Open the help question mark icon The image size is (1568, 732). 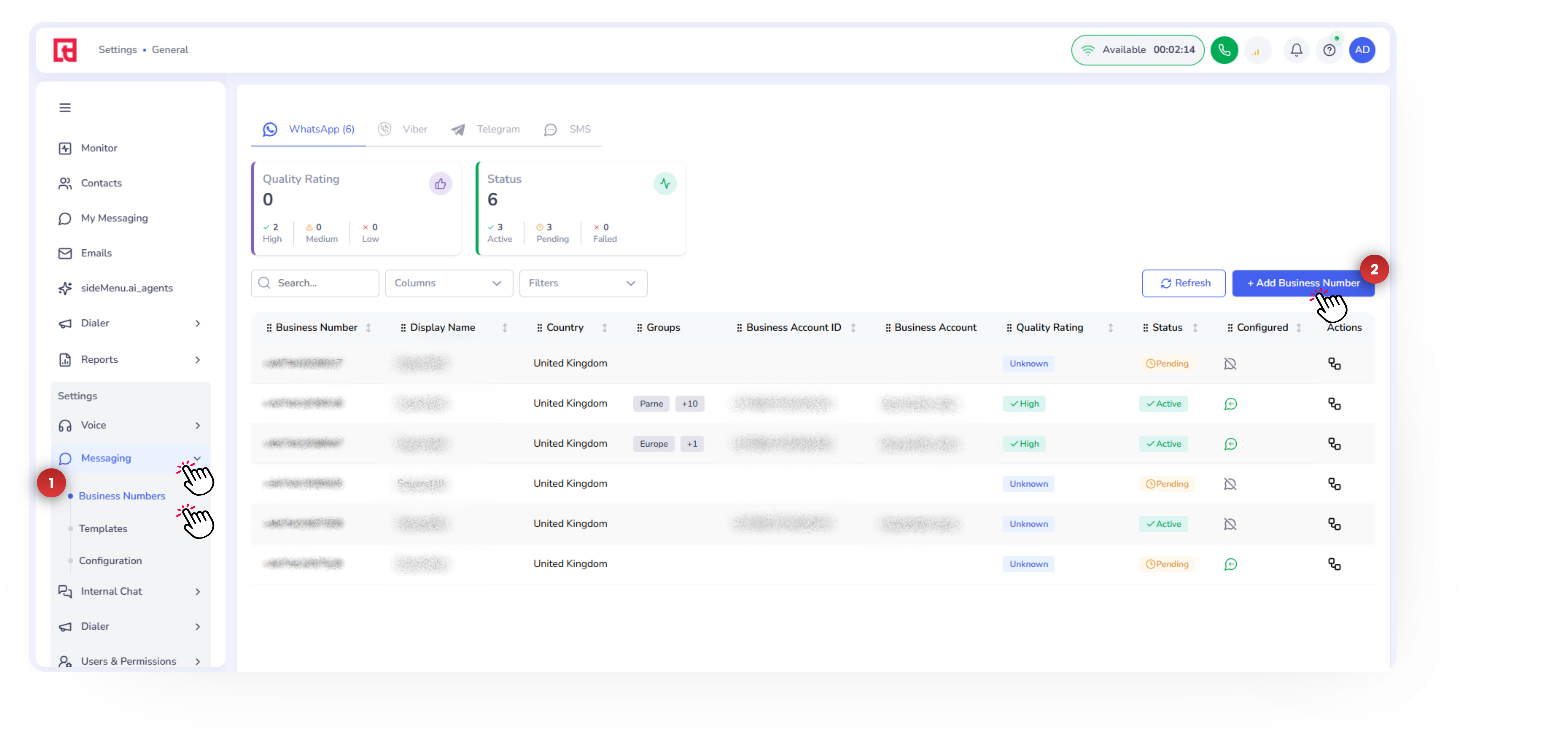1329,50
